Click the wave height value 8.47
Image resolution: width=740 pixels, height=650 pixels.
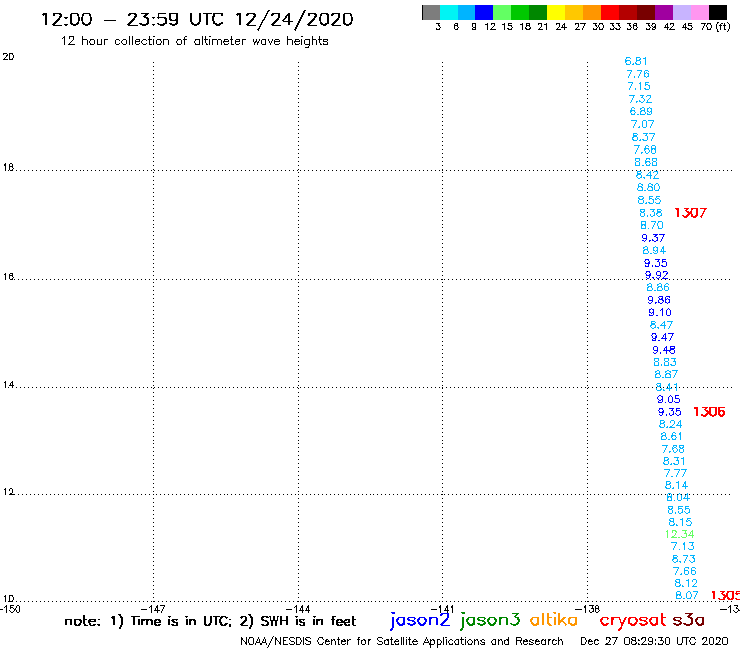[x=661, y=325]
